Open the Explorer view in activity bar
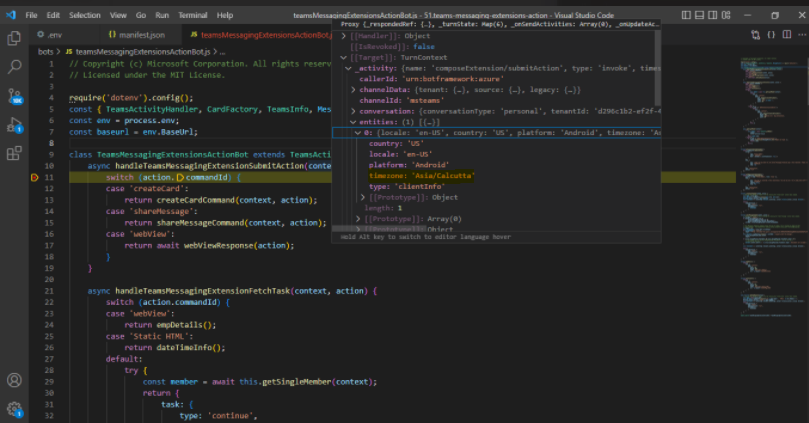 point(14,38)
